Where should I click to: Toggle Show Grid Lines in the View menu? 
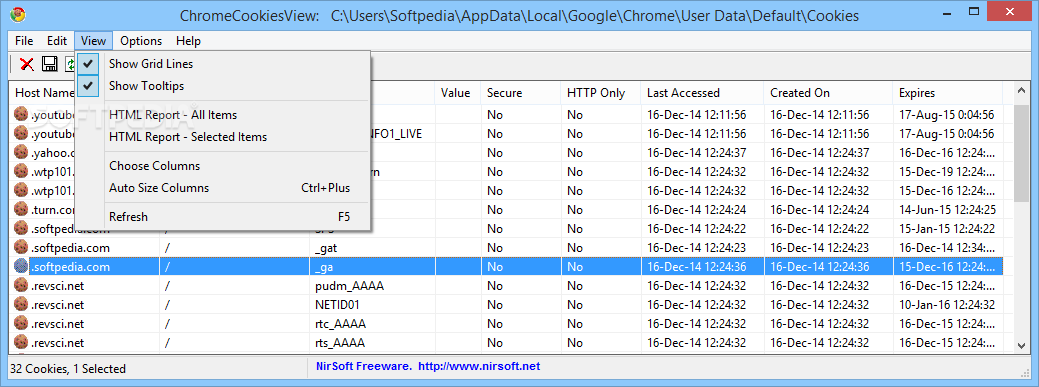click(223, 64)
